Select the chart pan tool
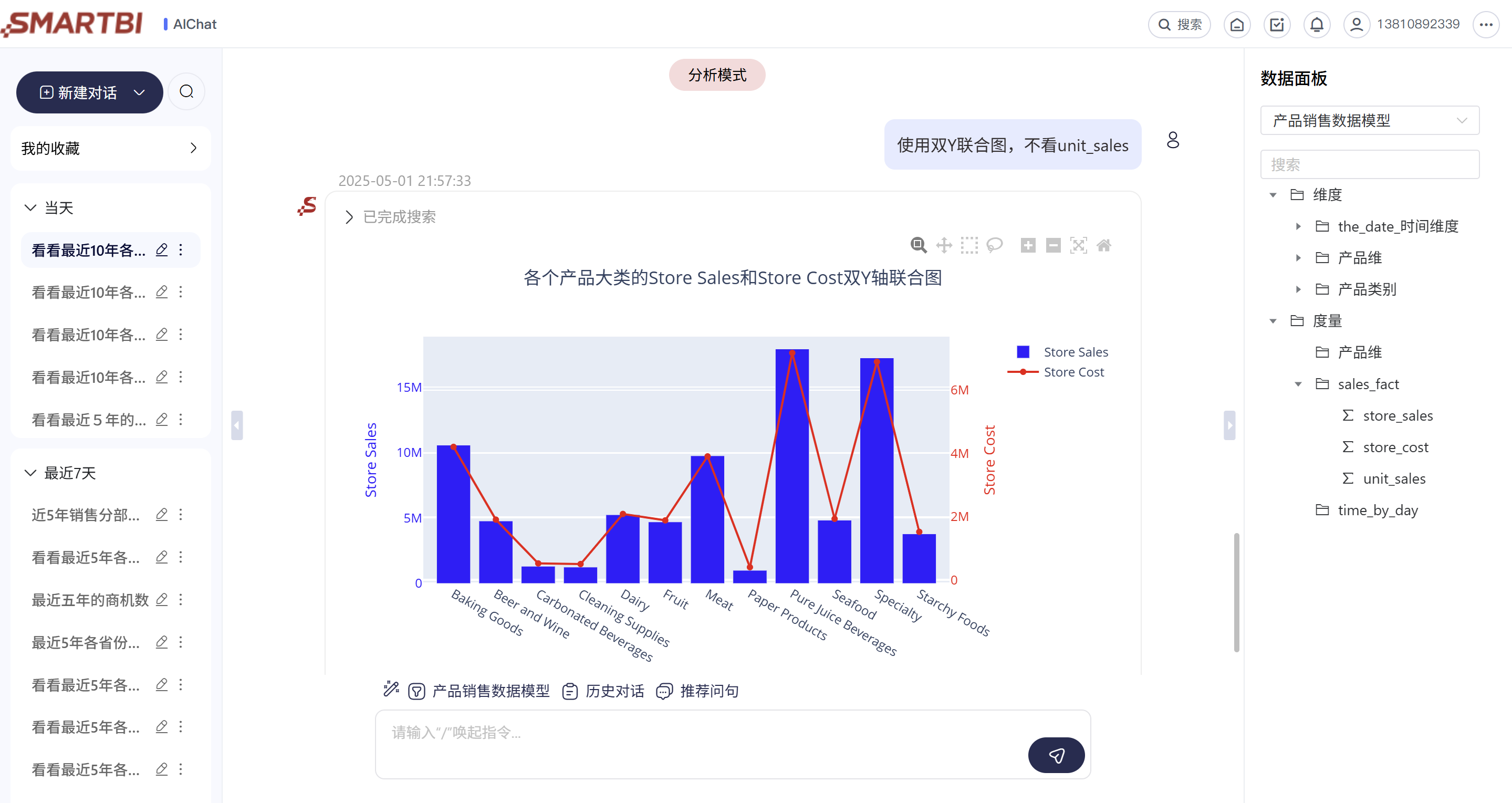The width and height of the screenshot is (1512, 803). click(x=944, y=245)
